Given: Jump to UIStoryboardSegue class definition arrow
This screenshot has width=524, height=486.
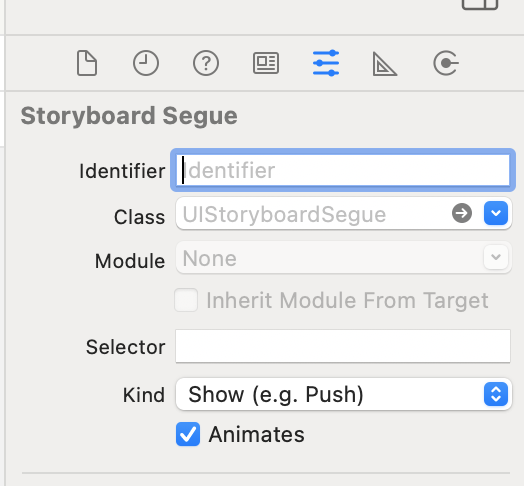Looking at the screenshot, I should 462,213.
